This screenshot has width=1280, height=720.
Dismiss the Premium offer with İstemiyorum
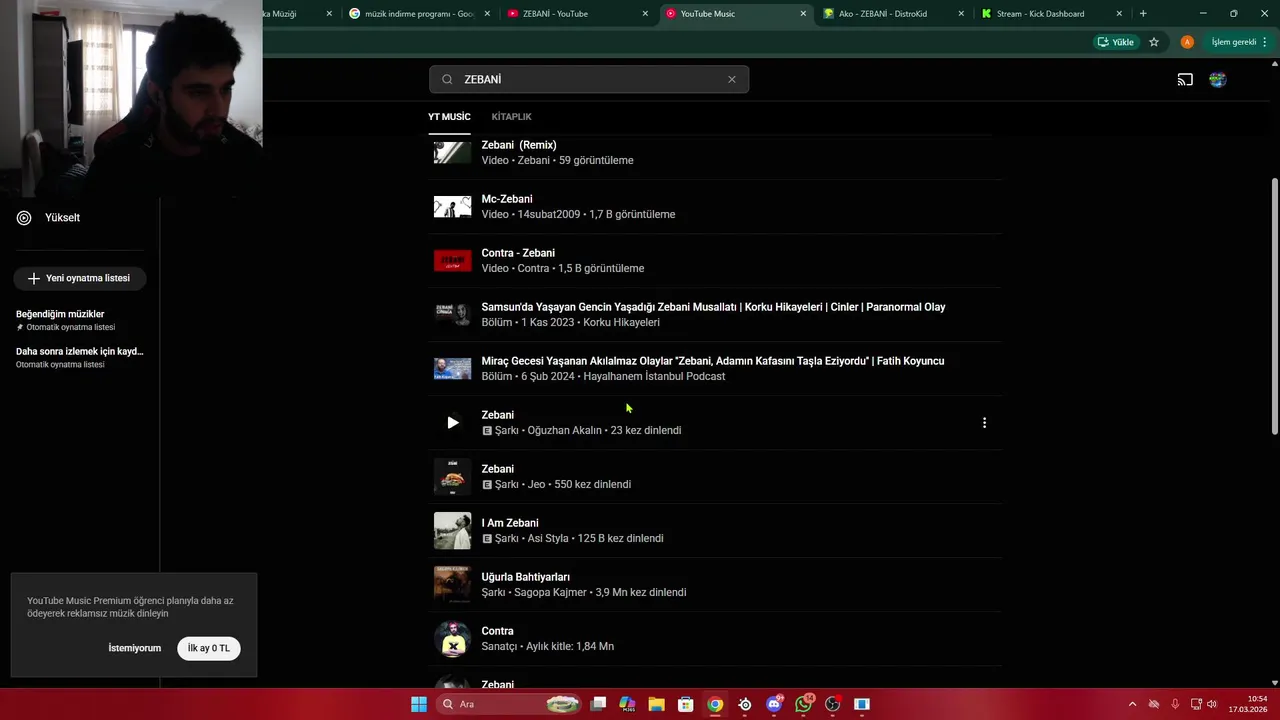click(134, 648)
